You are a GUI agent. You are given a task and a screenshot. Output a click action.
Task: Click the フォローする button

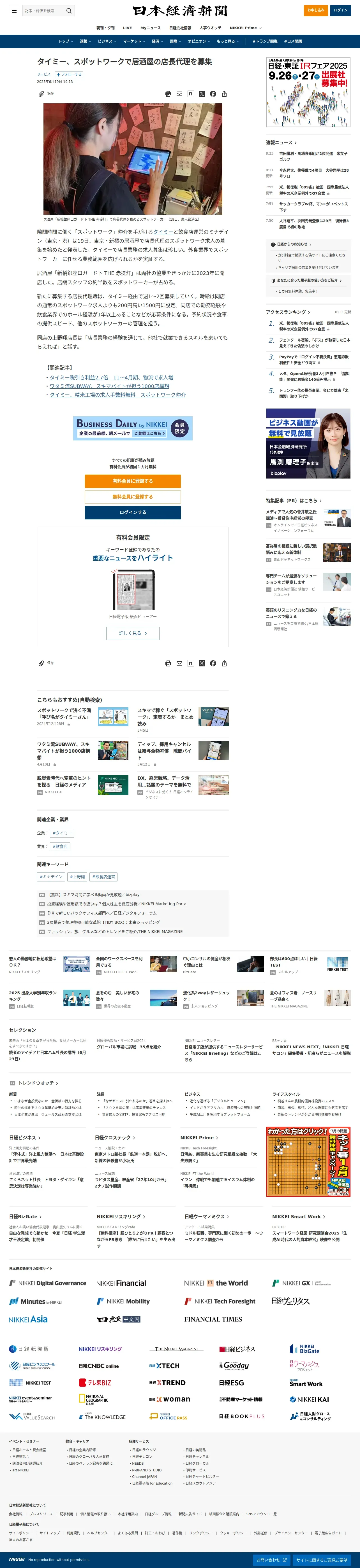69,74
